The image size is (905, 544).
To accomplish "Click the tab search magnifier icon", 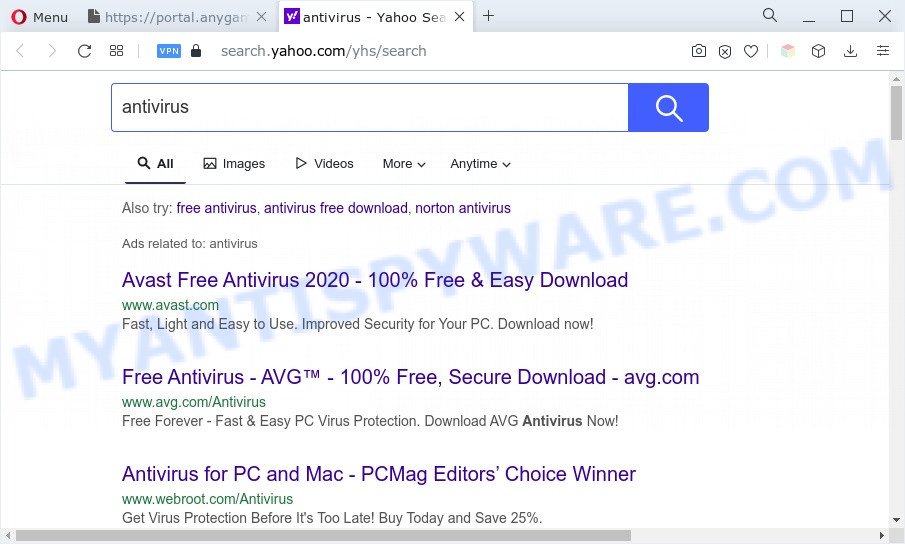I will pos(769,15).
